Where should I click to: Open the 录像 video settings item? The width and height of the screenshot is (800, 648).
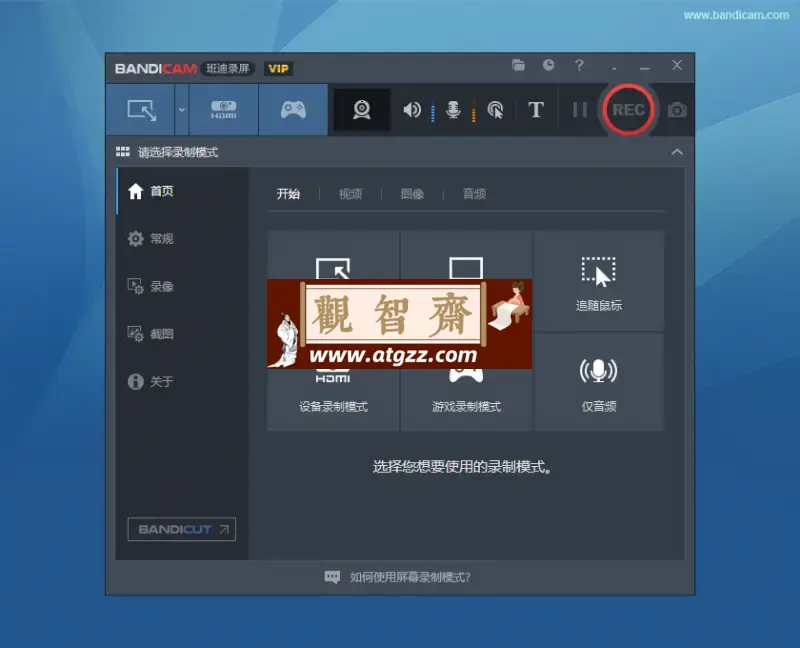tap(183, 286)
